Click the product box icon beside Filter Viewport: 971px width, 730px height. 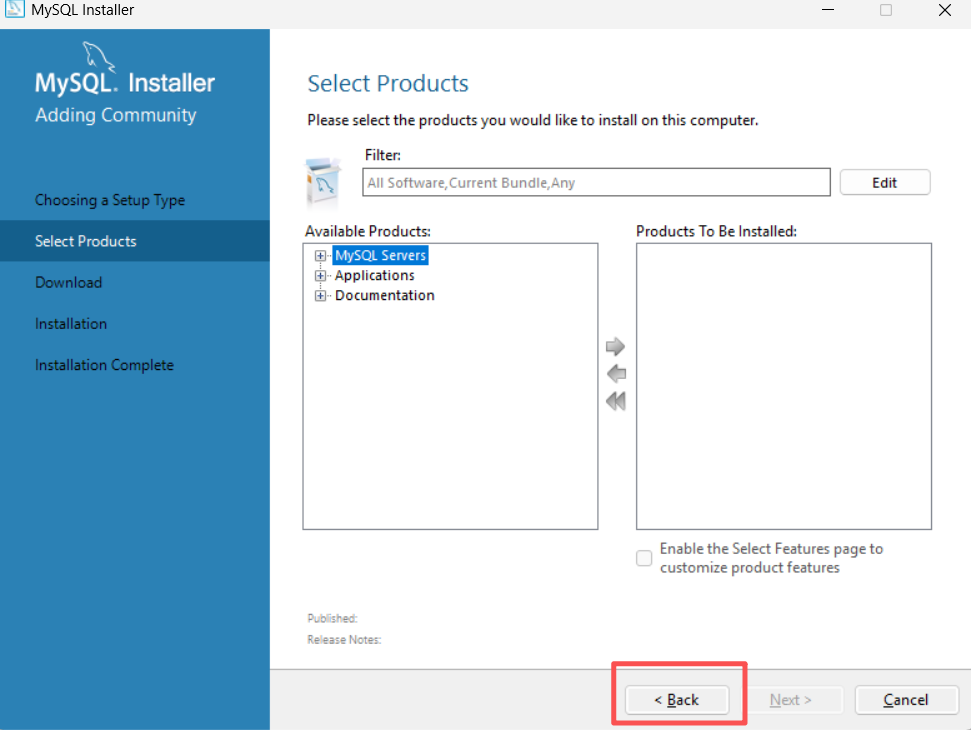[x=323, y=183]
